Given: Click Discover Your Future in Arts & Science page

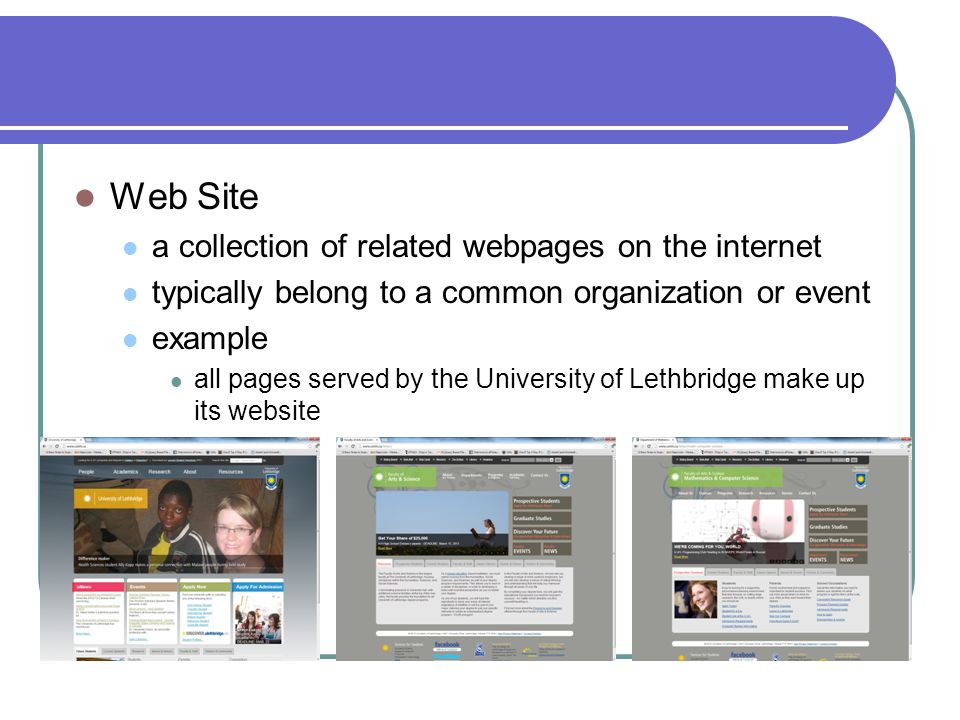Looking at the screenshot, I should (541, 533).
